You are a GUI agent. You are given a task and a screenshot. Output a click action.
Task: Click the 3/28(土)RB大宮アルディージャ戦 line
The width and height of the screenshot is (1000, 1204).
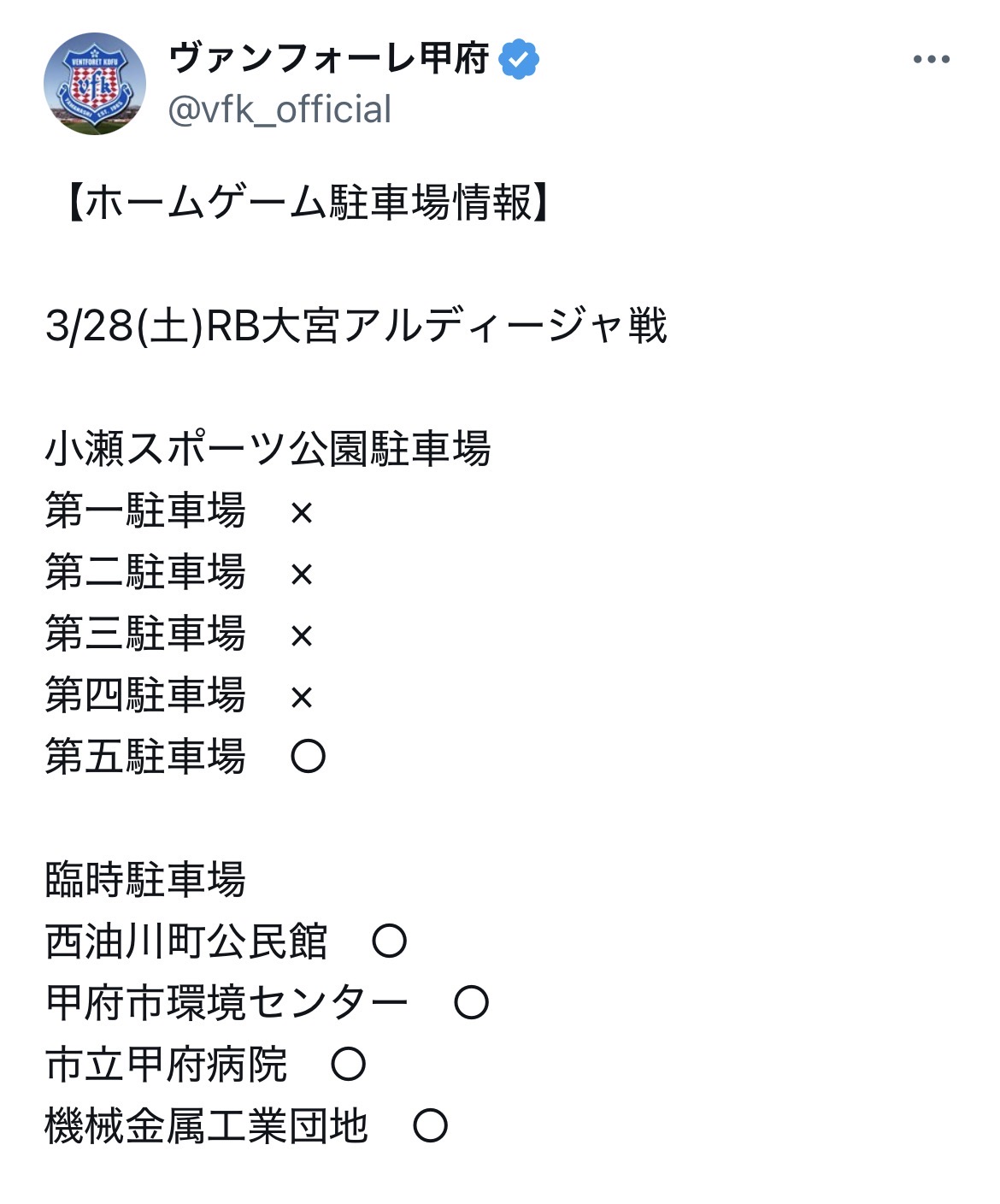click(x=356, y=326)
